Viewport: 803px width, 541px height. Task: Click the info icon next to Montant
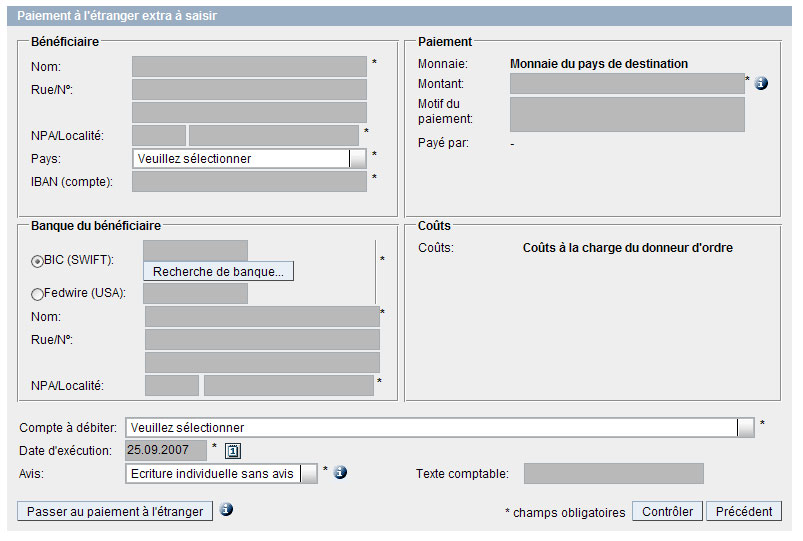761,83
